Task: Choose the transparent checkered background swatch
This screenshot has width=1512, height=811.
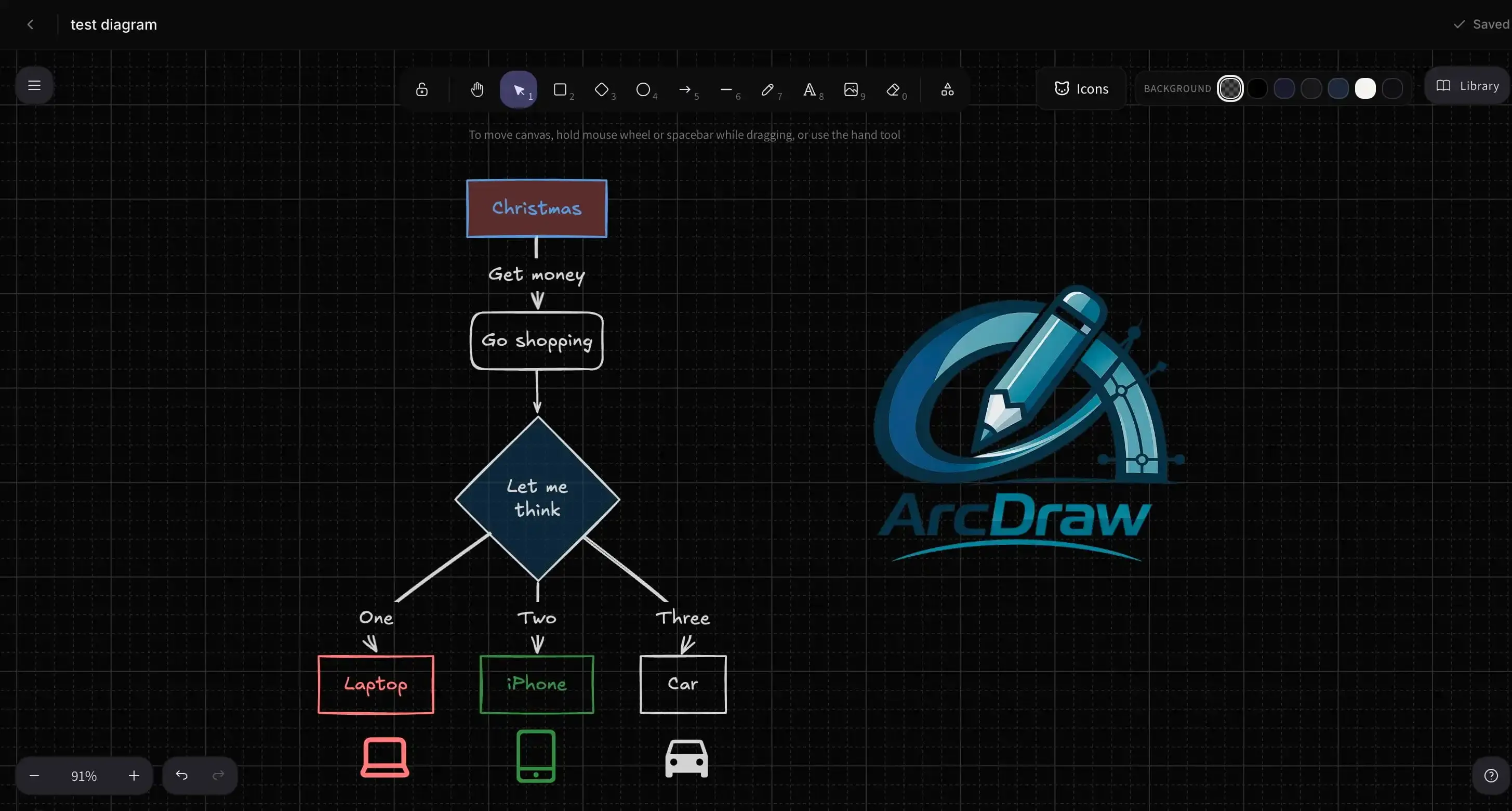Action: (1230, 89)
